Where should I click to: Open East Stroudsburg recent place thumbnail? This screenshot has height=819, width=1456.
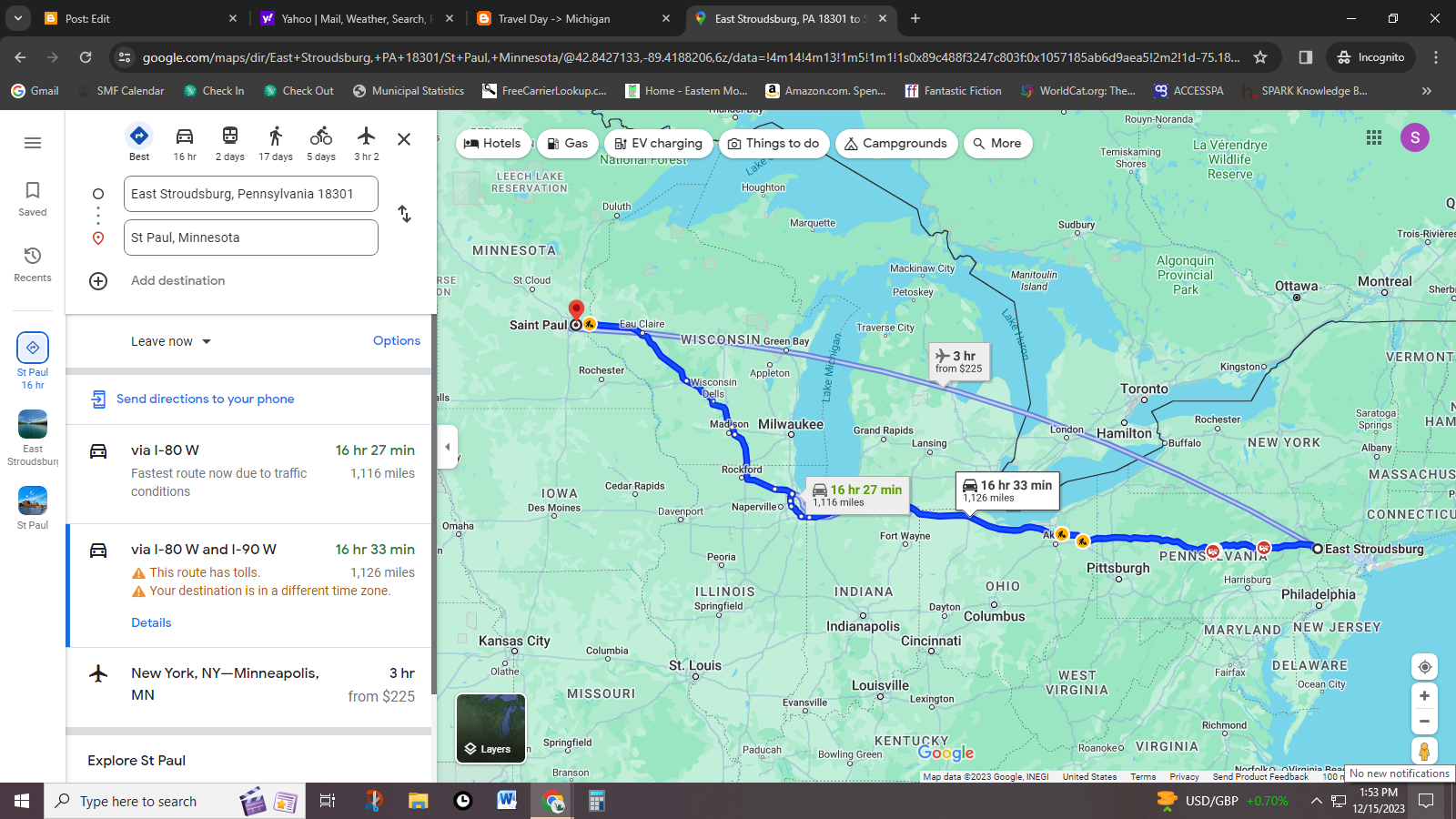33,438
